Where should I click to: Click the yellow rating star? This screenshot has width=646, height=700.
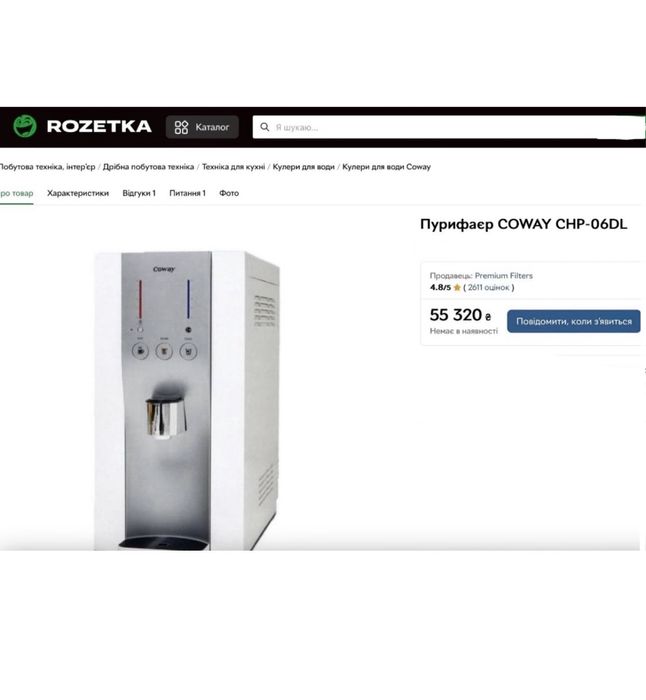(x=457, y=288)
